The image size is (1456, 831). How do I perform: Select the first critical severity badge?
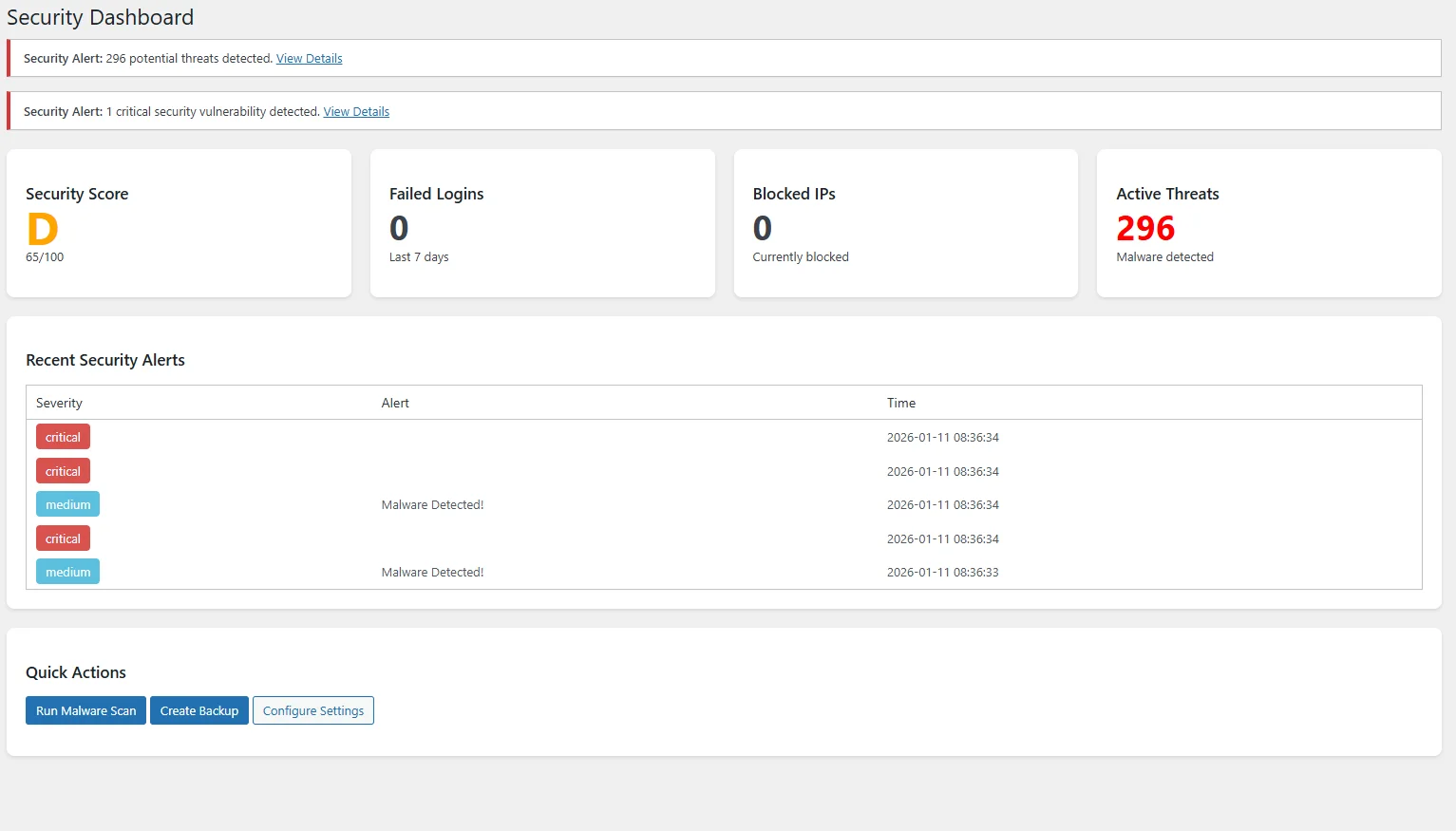tap(63, 436)
